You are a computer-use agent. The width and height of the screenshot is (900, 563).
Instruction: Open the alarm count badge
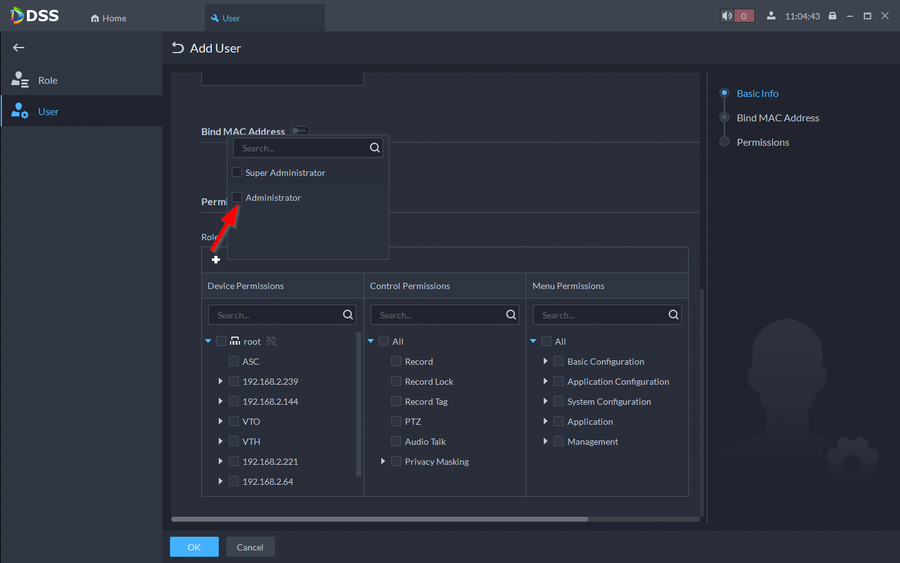[x=744, y=16]
